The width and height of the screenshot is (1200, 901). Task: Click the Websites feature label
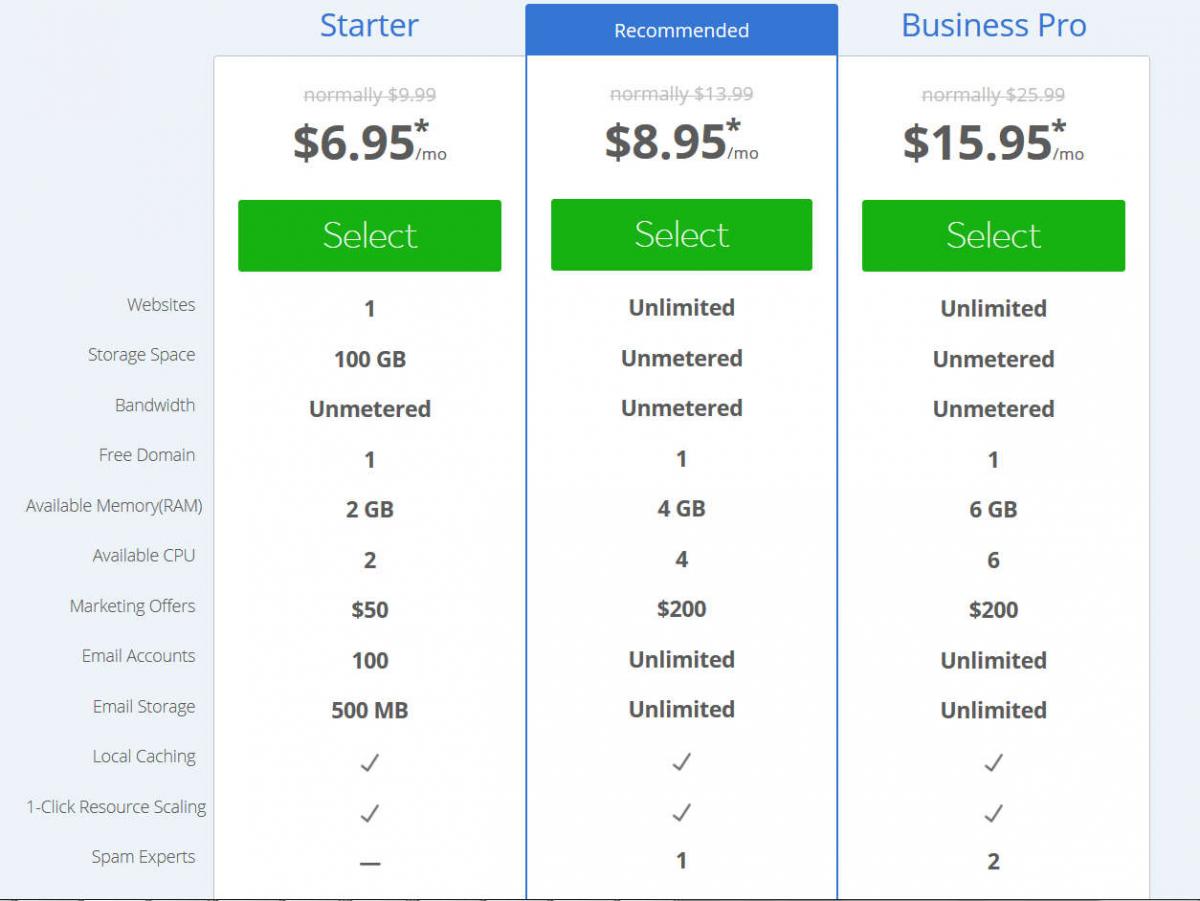(x=161, y=305)
